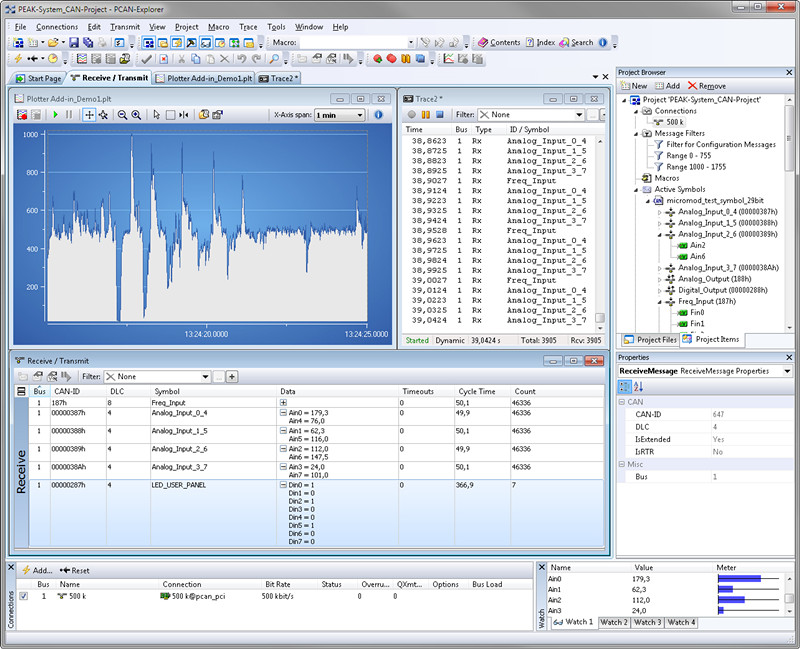
Task: Click the Add... button in Connections panel
Action: pos(36,570)
